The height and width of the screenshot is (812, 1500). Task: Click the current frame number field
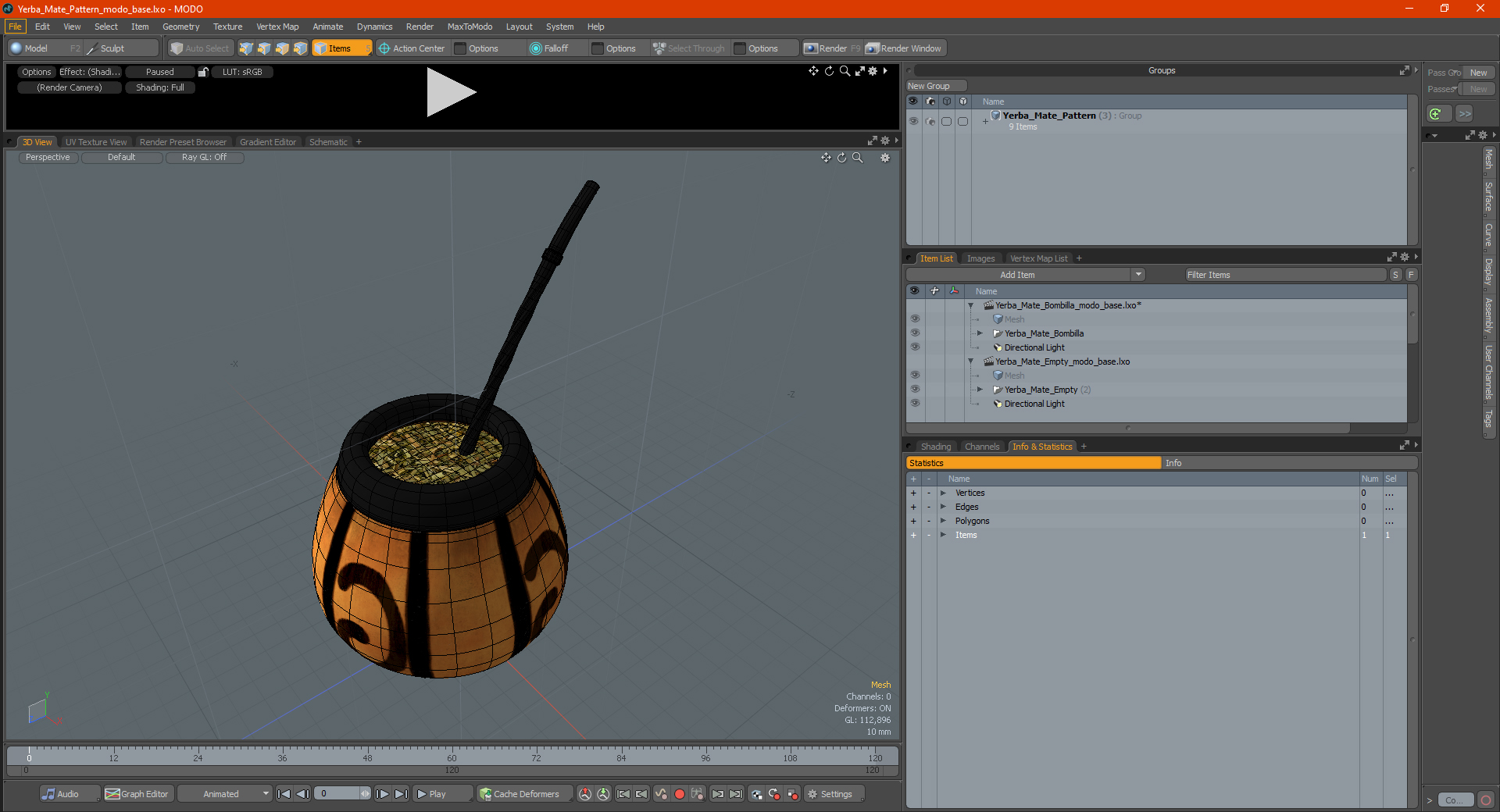[337, 794]
